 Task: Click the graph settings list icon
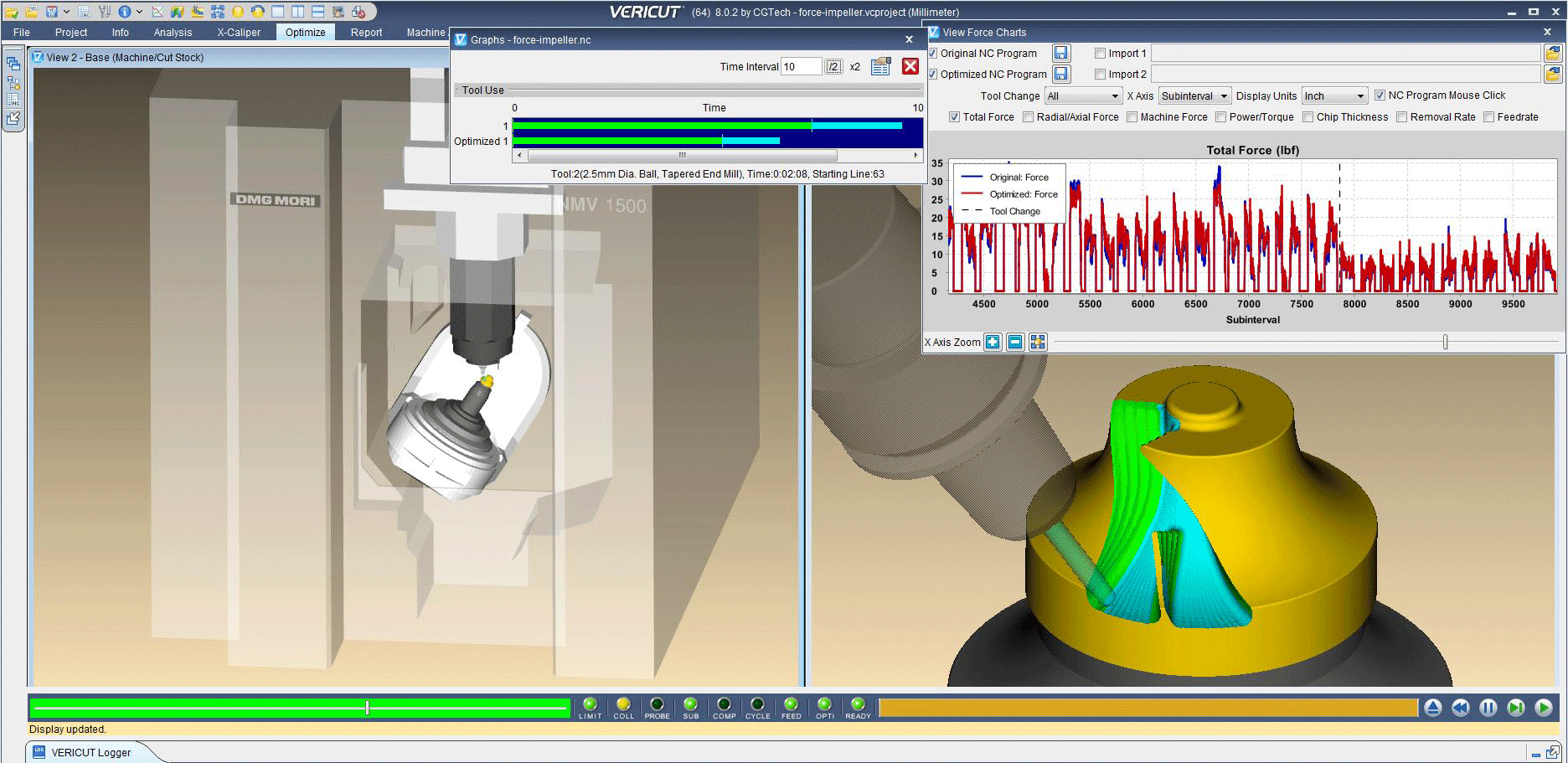[880, 67]
